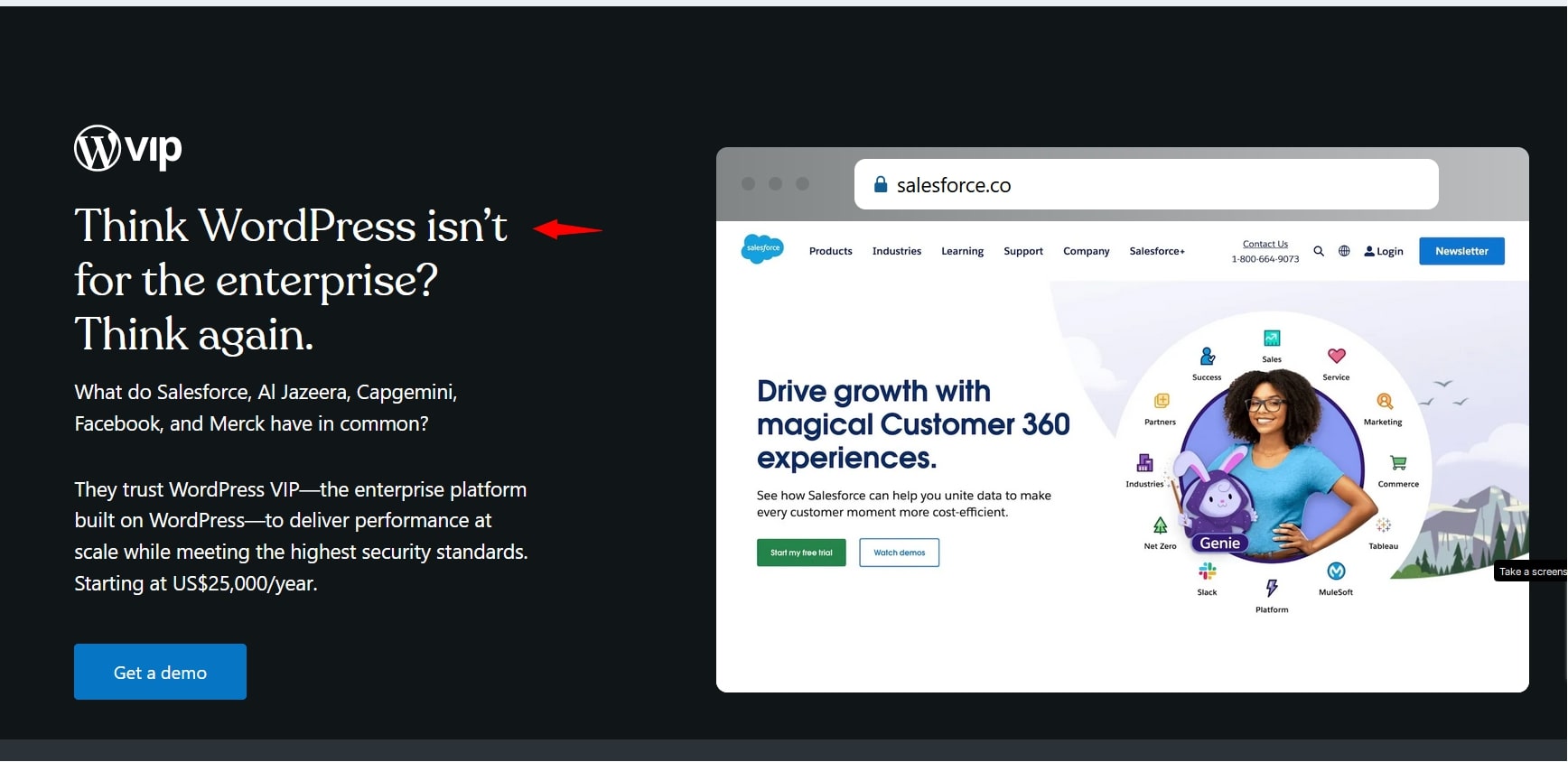The width and height of the screenshot is (1568, 762).
Task: Click the Genie label badge
Action: point(1219,543)
